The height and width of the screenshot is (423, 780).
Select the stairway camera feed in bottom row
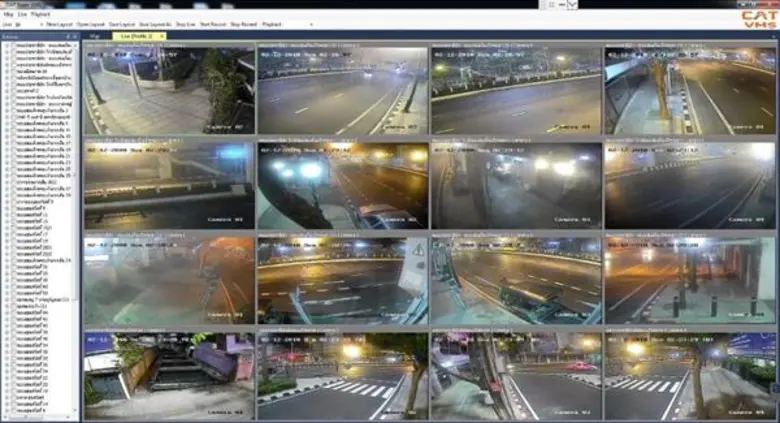pyautogui.click(x=169, y=375)
